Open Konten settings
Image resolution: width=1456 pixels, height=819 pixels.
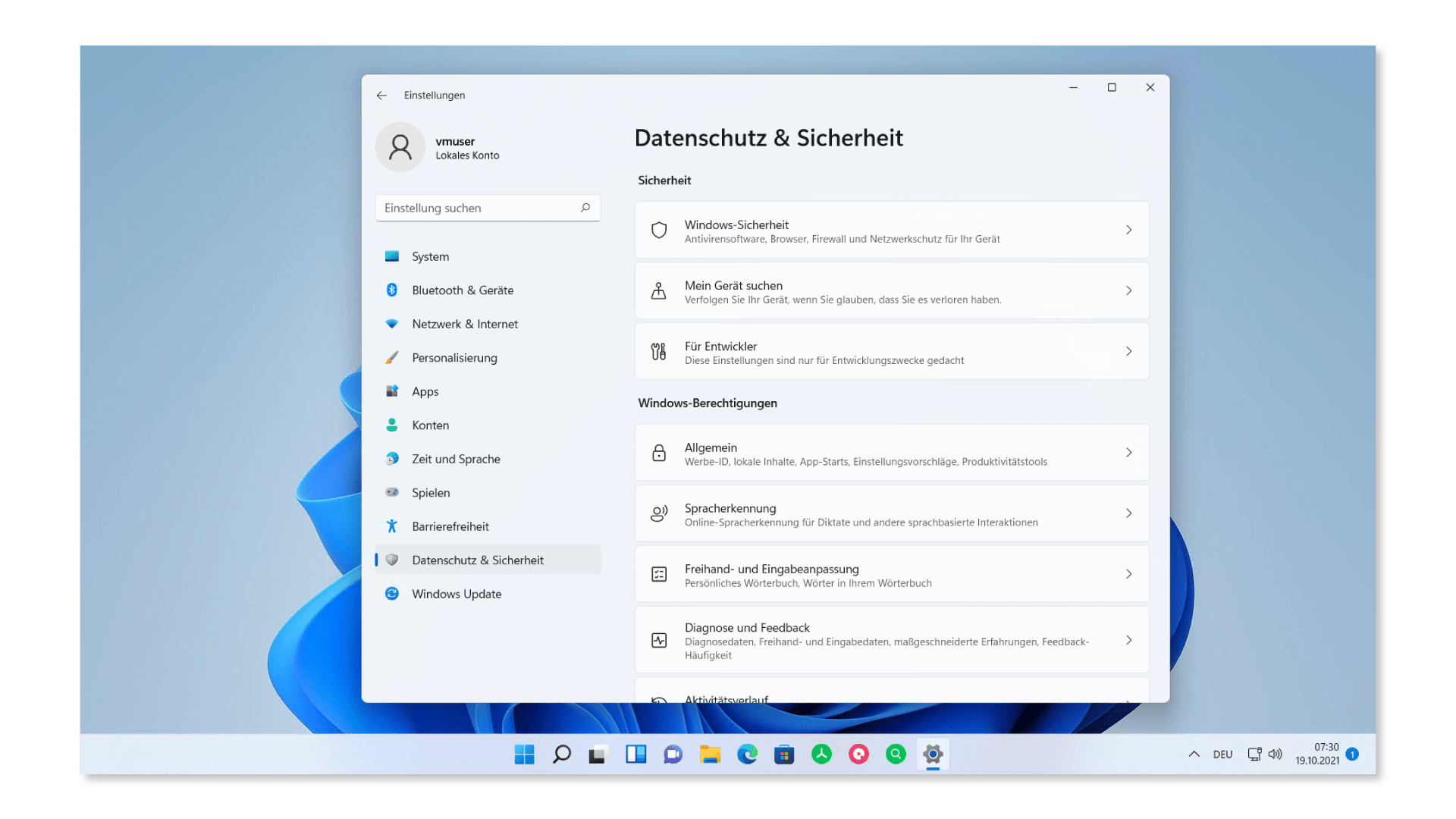[x=488, y=425]
